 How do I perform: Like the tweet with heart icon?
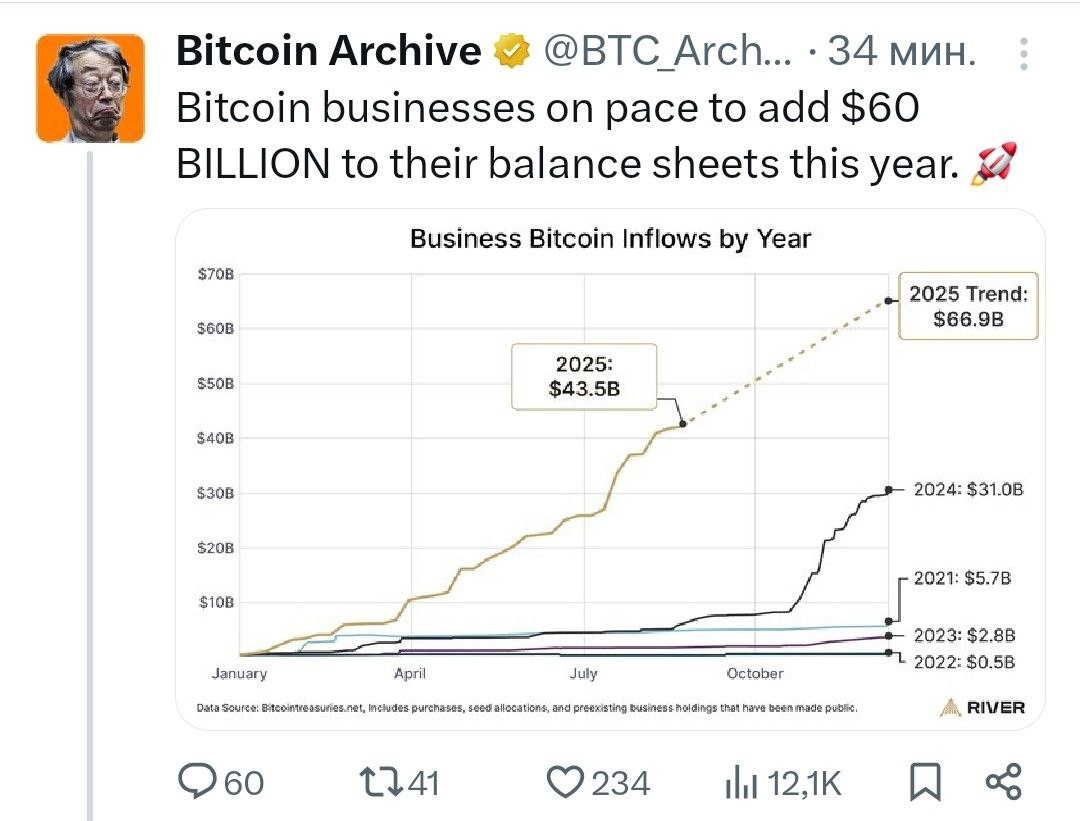565,782
